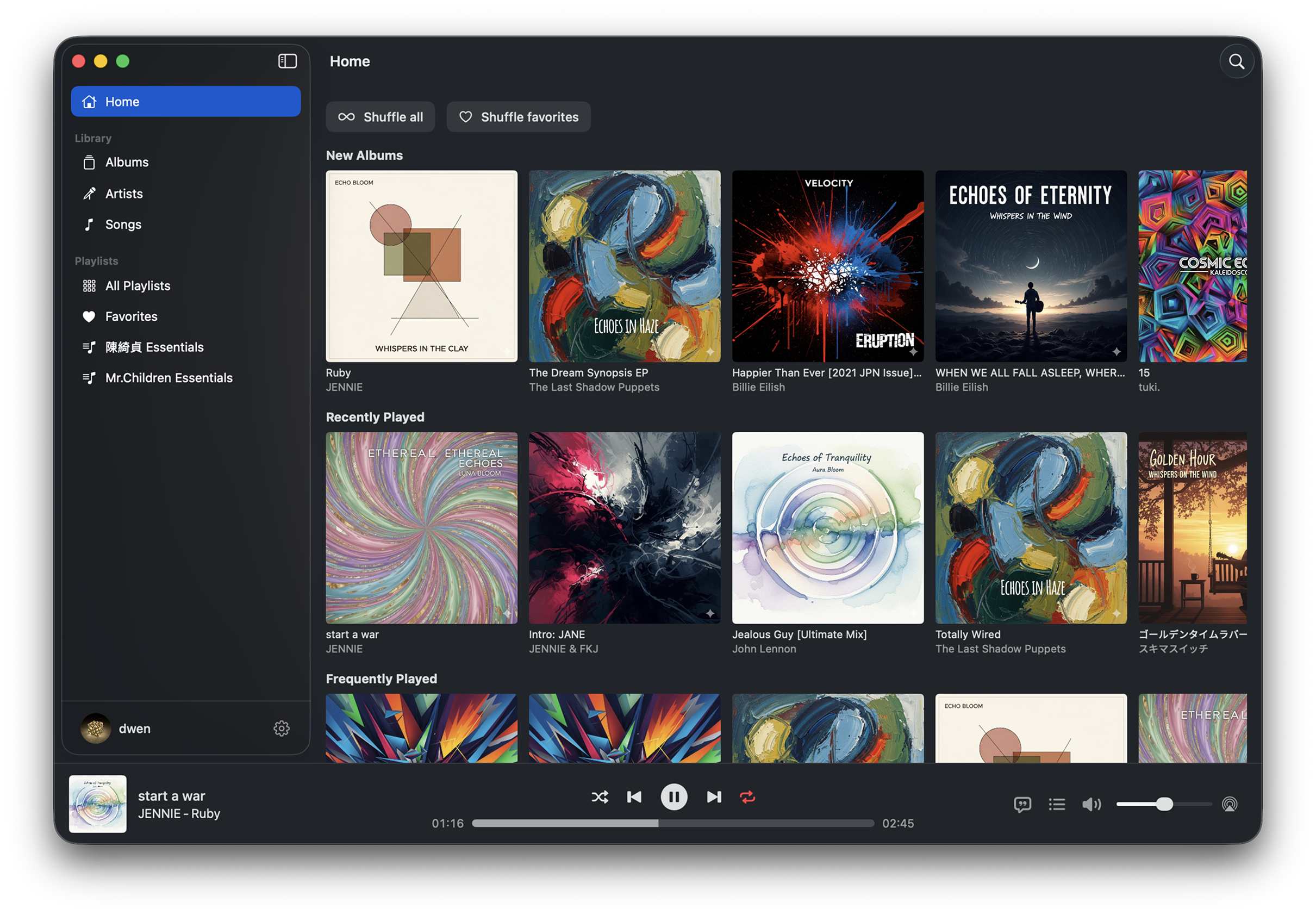Viewport: 1316px width, 915px height.
Task: Adjust the volume slider knob
Action: coord(1164,804)
